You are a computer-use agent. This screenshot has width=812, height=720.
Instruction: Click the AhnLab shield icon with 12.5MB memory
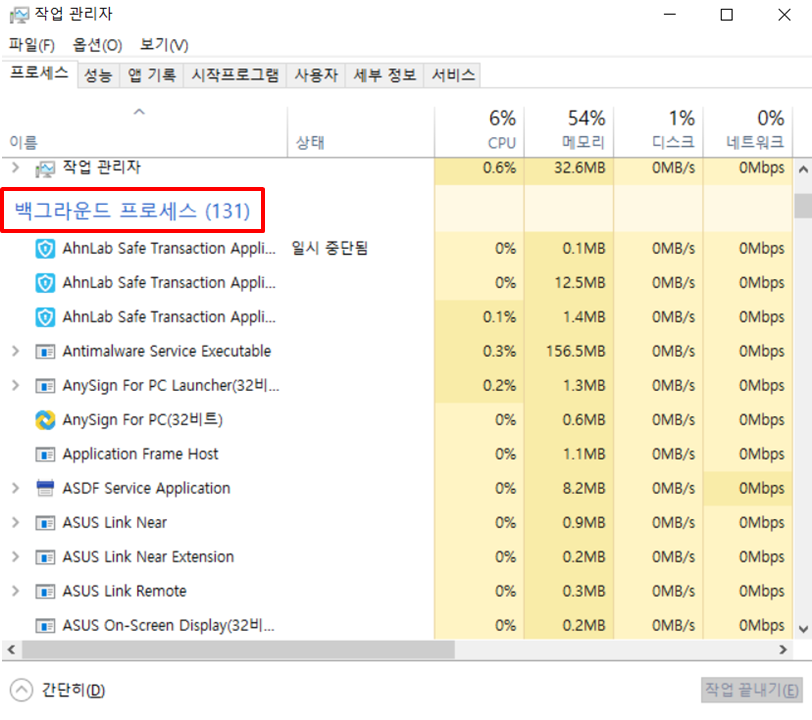click(45, 283)
